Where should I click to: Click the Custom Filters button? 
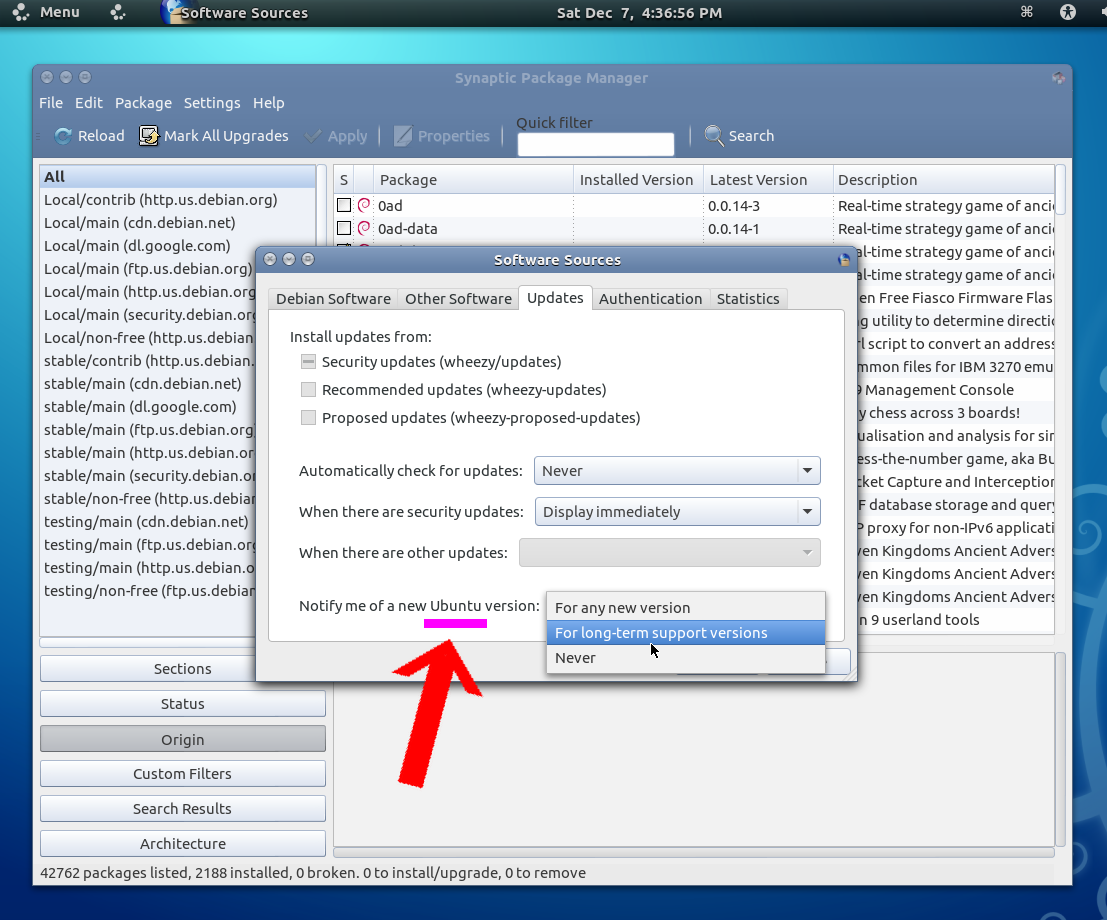(183, 774)
